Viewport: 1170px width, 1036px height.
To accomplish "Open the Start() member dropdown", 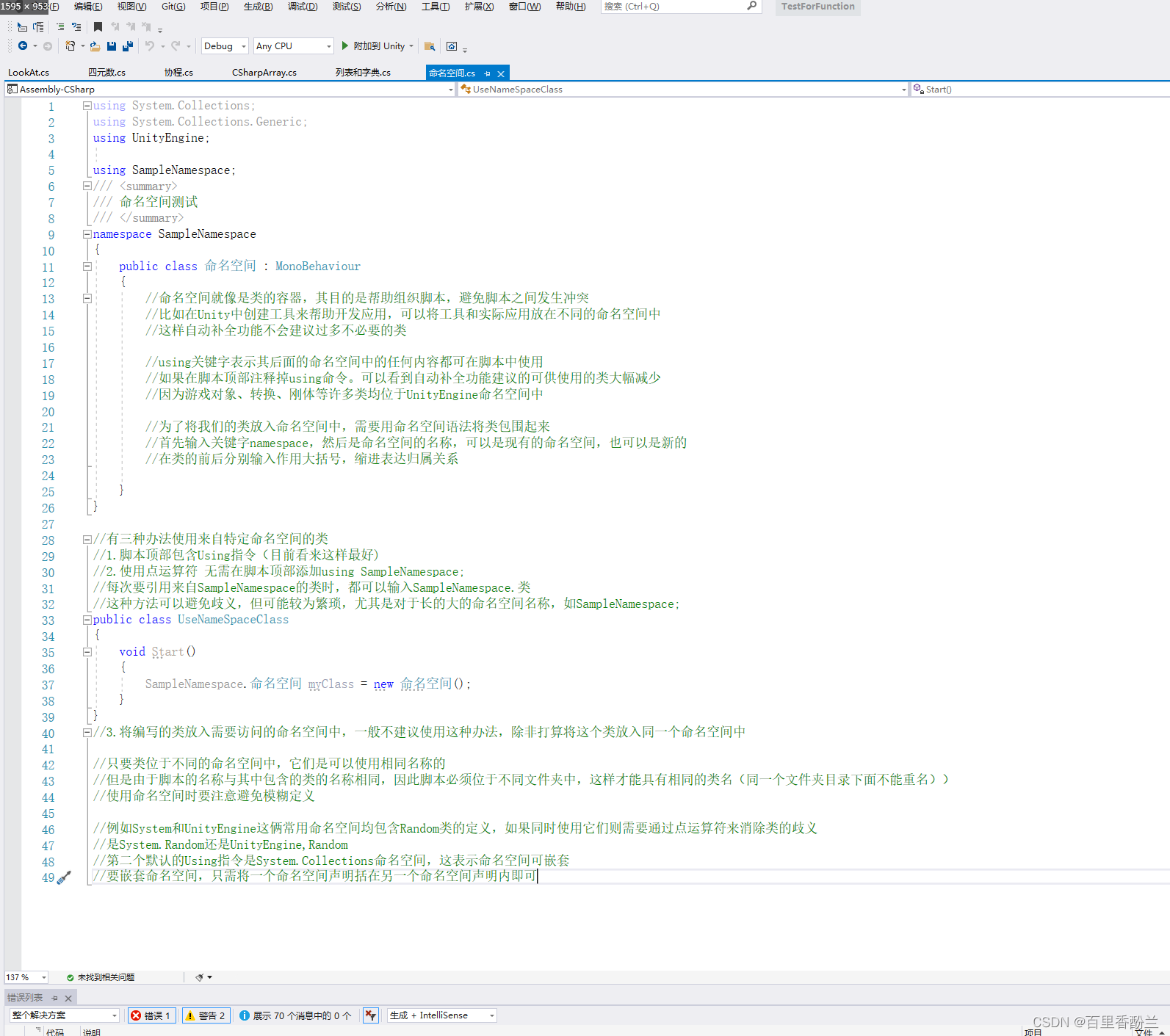I will click(1041, 90).
